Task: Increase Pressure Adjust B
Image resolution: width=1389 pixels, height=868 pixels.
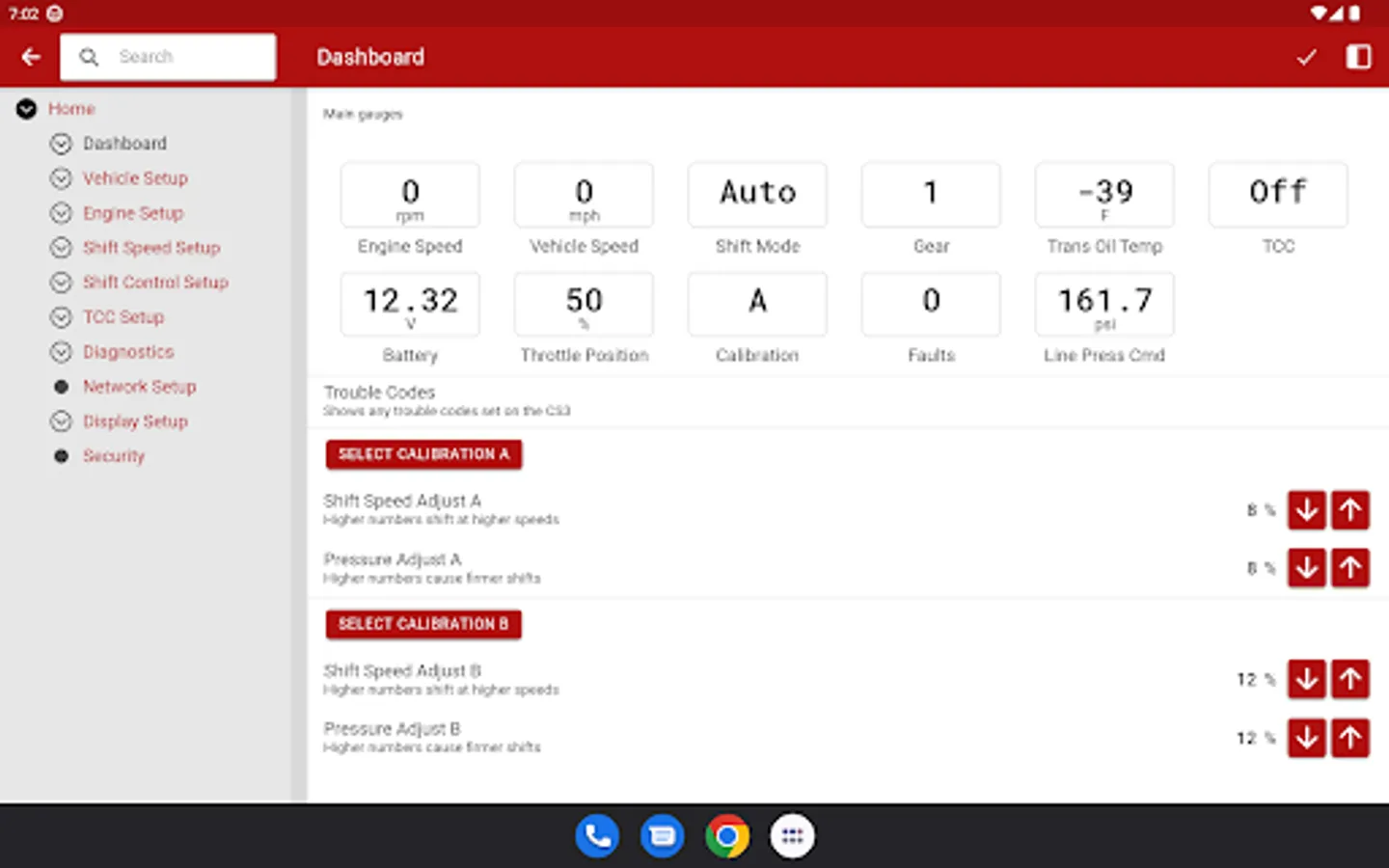Action: 1350,738
